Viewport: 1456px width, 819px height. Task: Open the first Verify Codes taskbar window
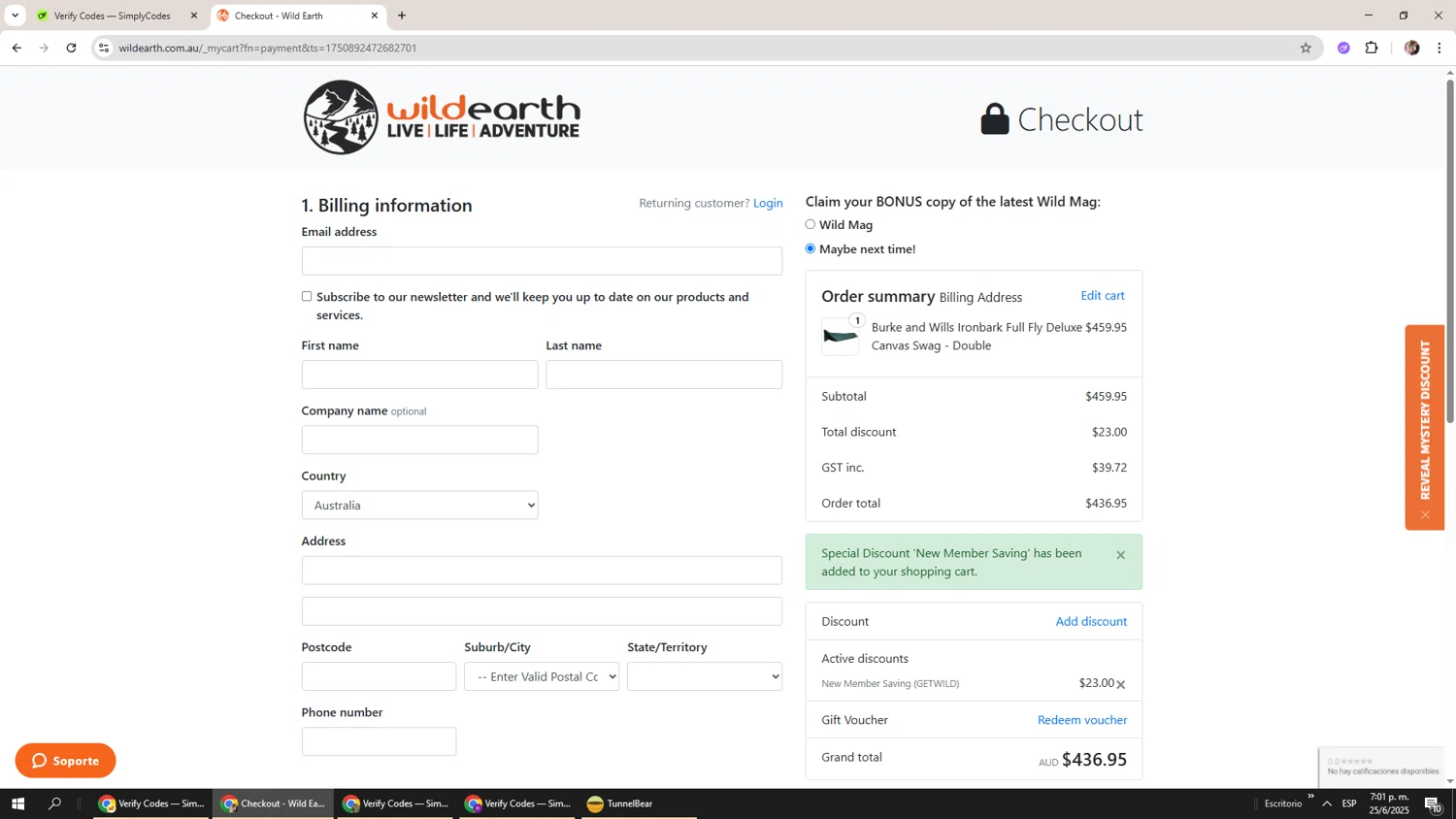151,803
